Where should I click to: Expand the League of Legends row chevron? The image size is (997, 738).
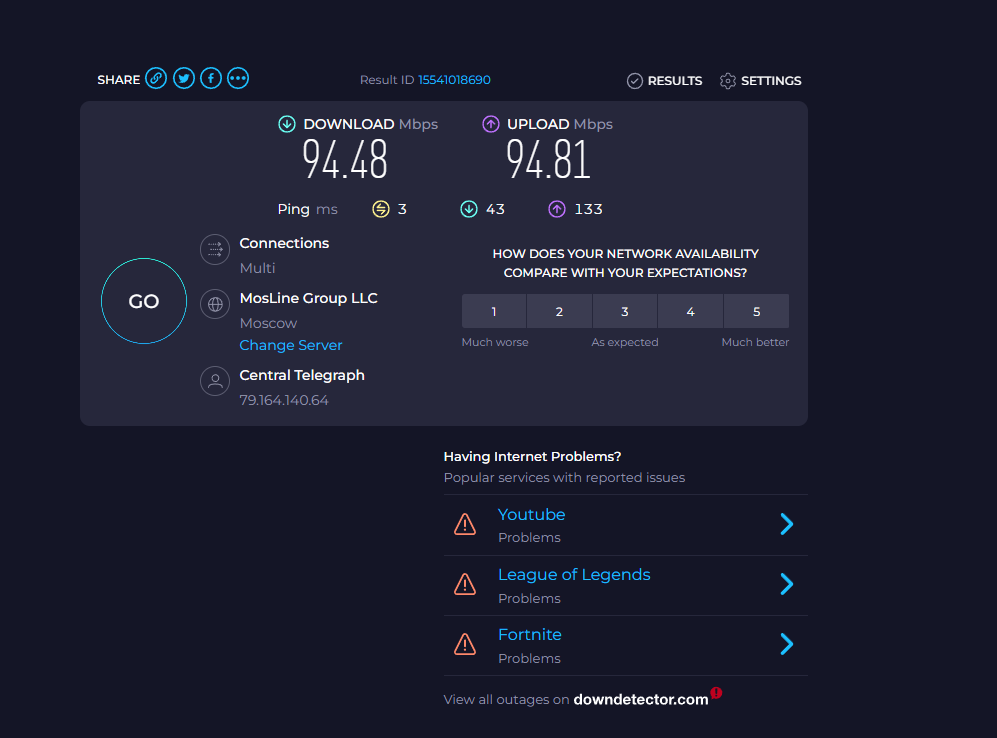coord(787,584)
